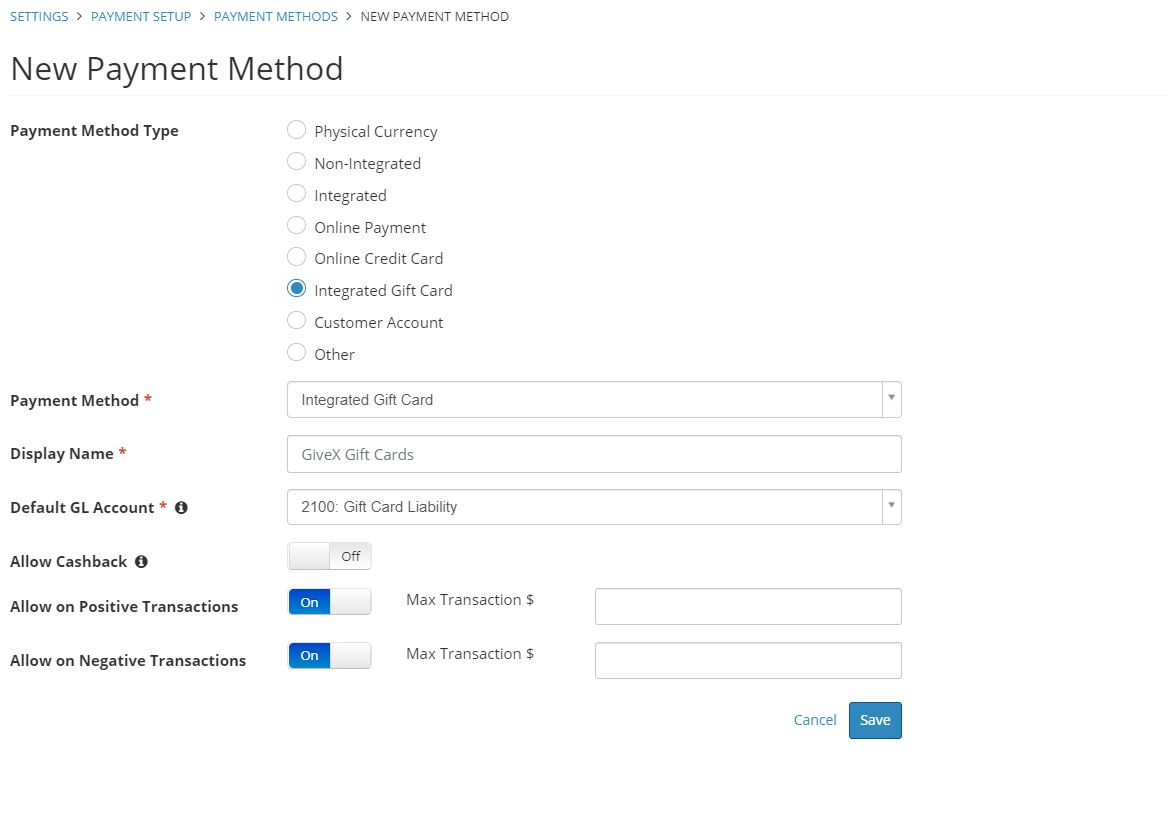Open the Payment Method dropdown
This screenshot has height=819, width=1168.
890,399
